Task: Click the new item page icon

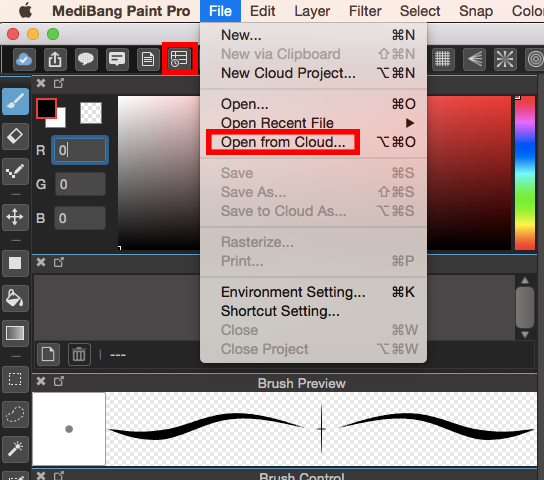Action: coord(48,354)
